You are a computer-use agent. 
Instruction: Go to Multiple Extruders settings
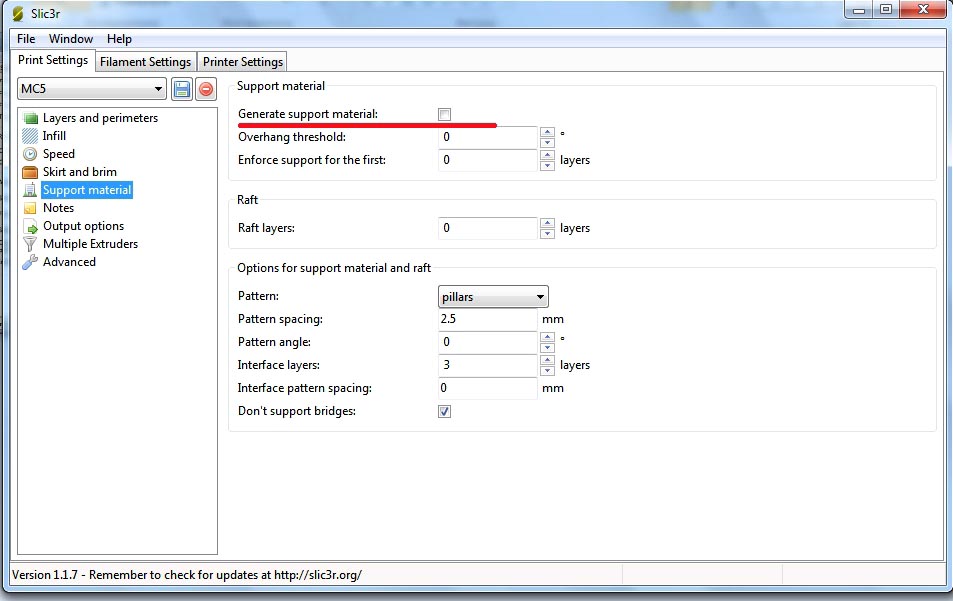click(91, 244)
